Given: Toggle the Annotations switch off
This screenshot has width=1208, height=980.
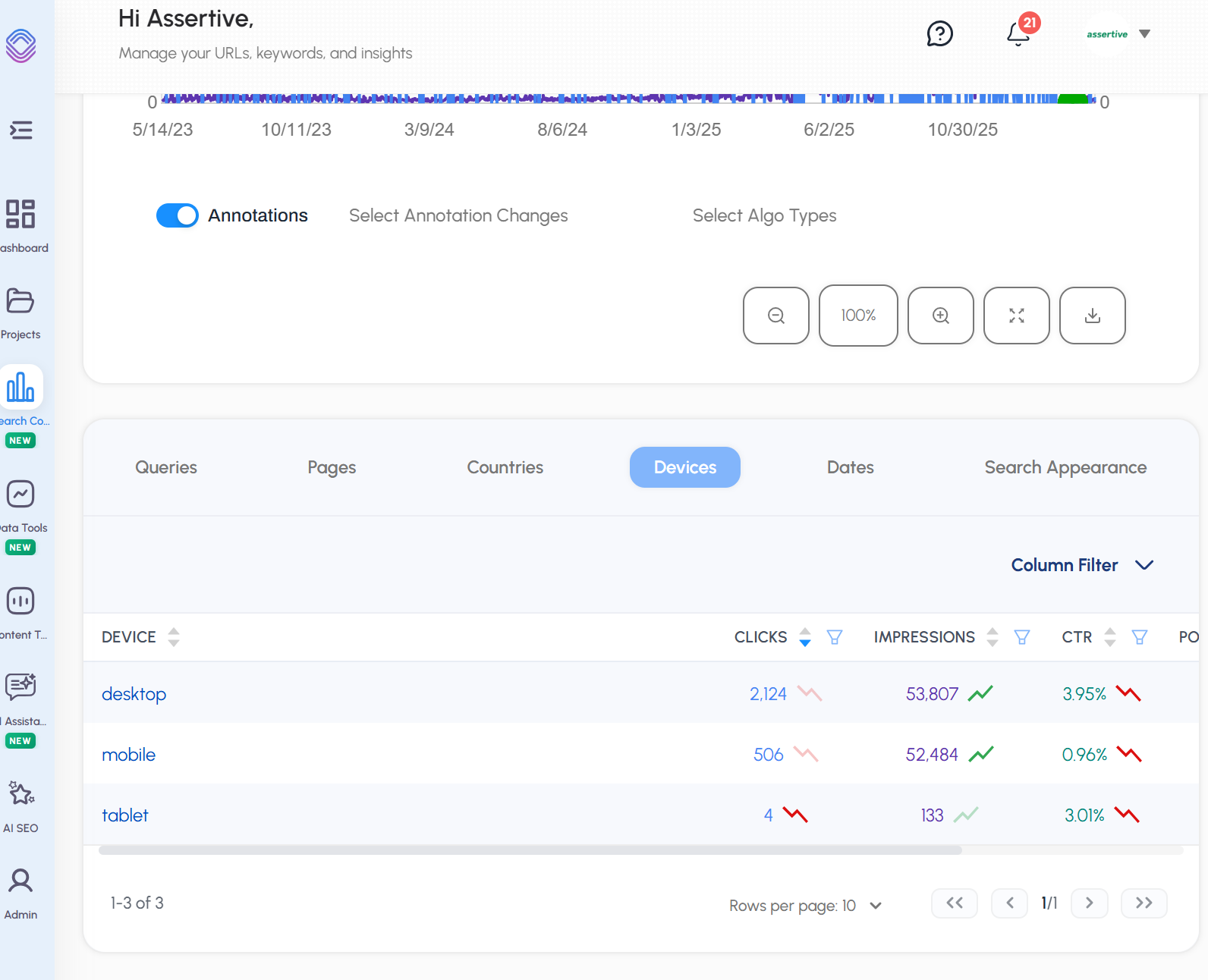Looking at the screenshot, I should 178,215.
